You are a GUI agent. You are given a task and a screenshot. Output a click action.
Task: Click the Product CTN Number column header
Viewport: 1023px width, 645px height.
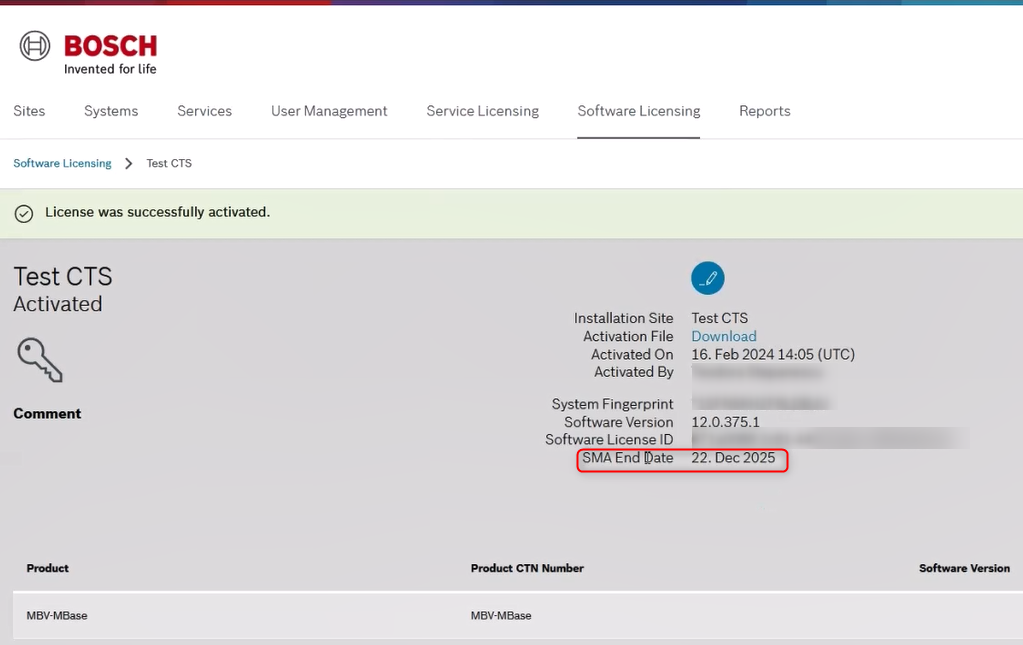coord(527,568)
